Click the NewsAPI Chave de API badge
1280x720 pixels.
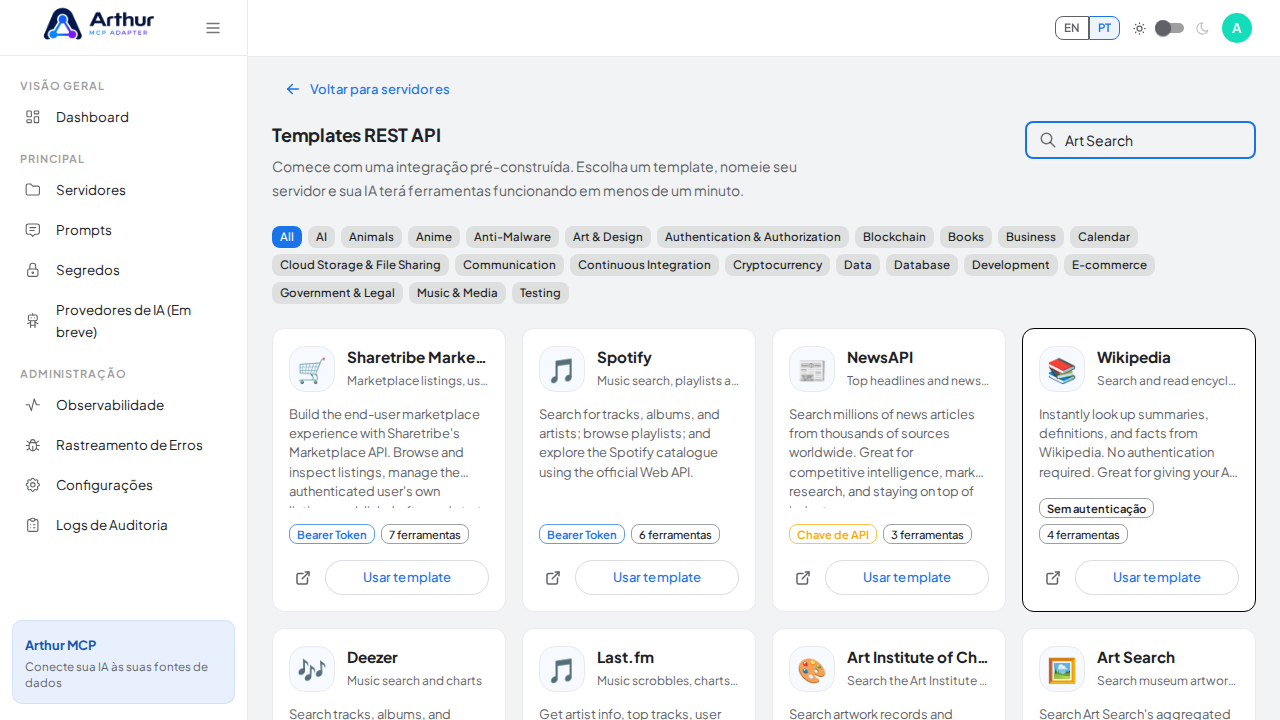point(833,535)
